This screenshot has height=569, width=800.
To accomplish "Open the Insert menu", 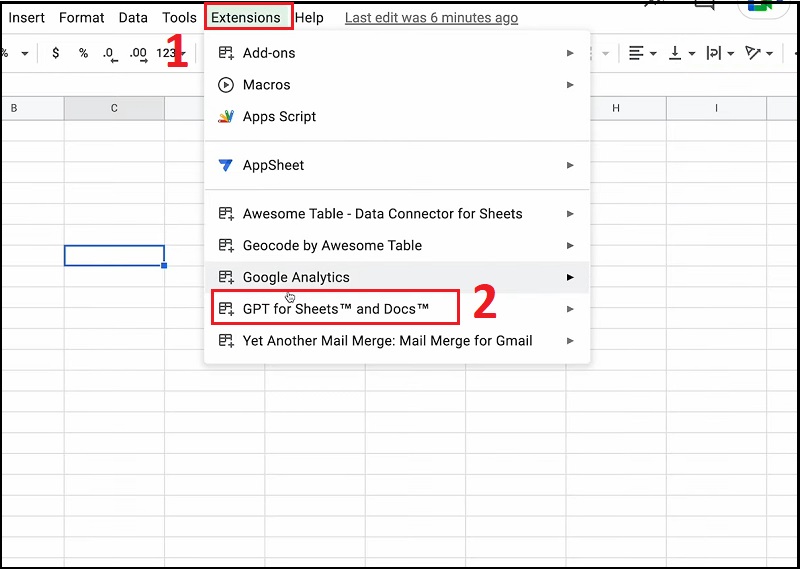I will pos(27,18).
